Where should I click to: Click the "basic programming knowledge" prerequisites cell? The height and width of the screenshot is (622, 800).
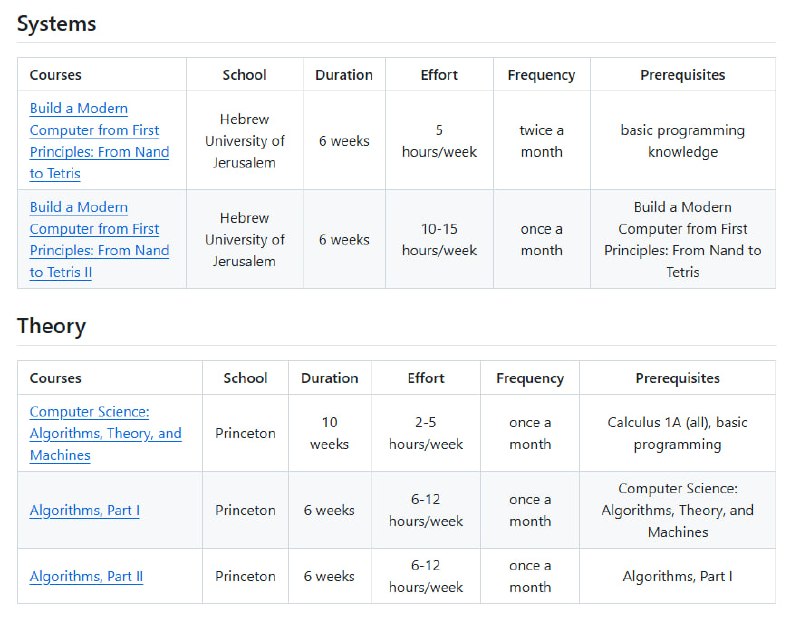tap(682, 141)
